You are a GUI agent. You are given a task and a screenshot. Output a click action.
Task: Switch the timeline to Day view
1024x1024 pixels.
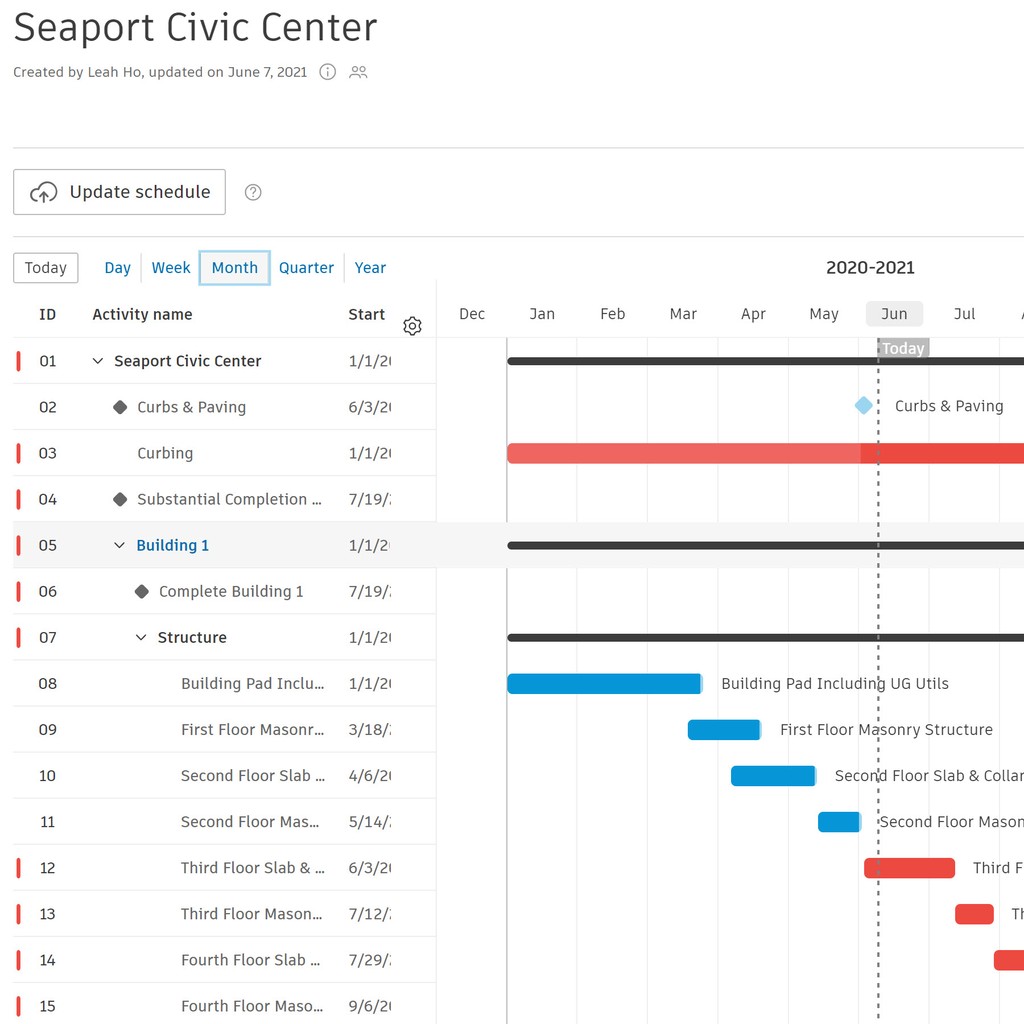click(x=117, y=267)
